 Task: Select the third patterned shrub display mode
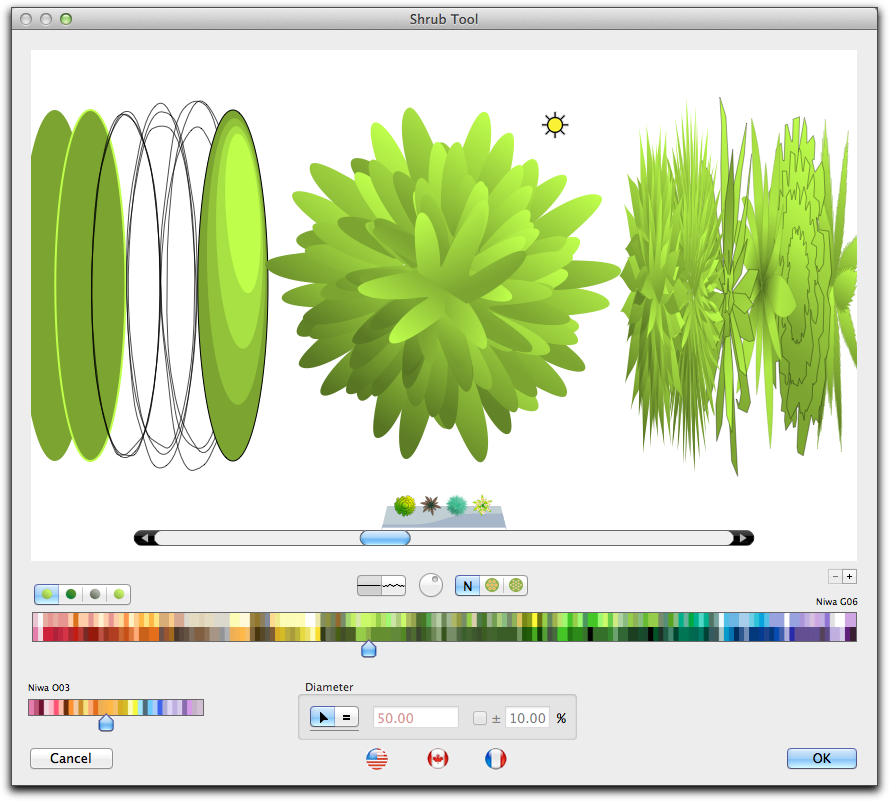point(516,586)
